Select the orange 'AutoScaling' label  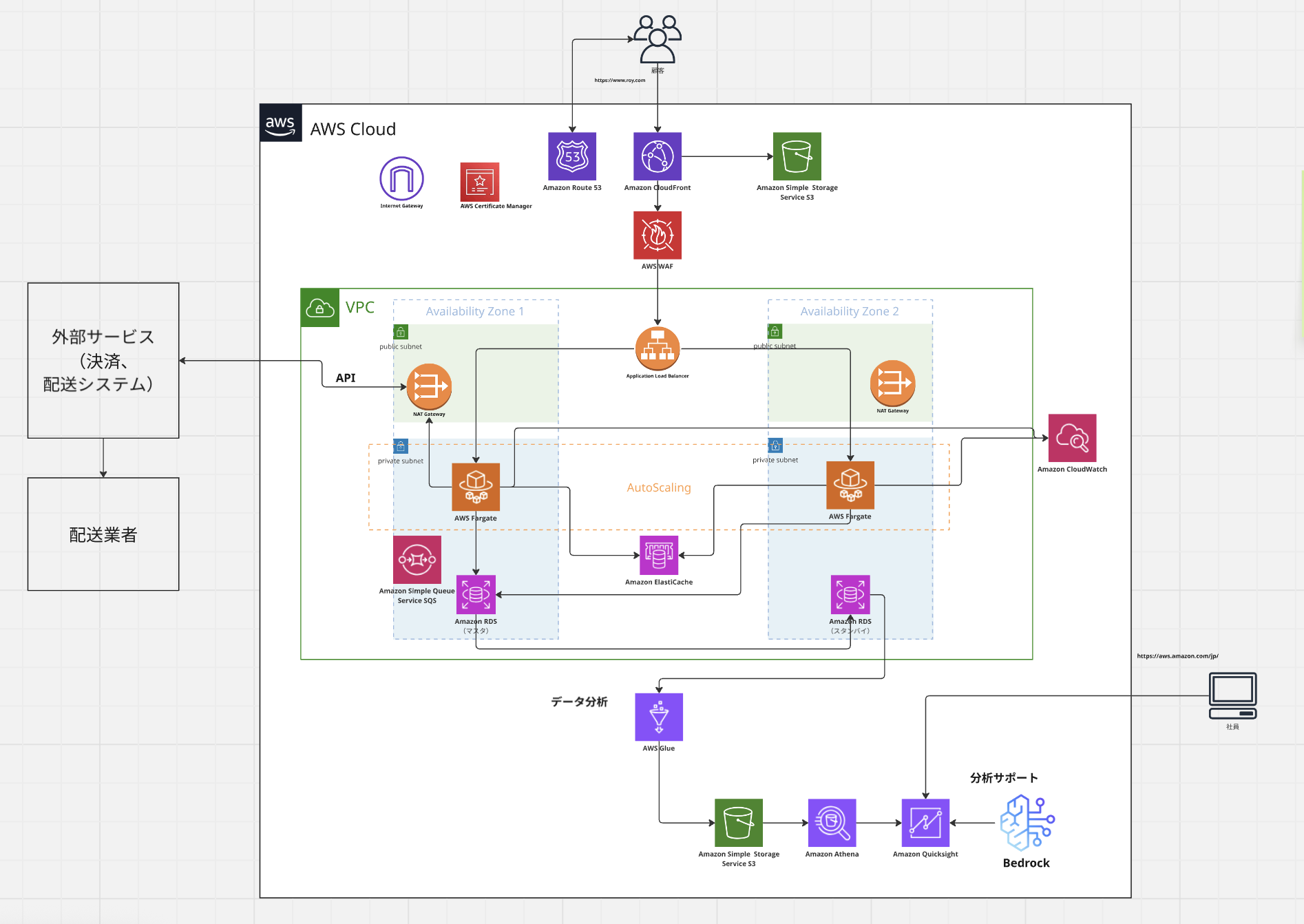[659, 487]
